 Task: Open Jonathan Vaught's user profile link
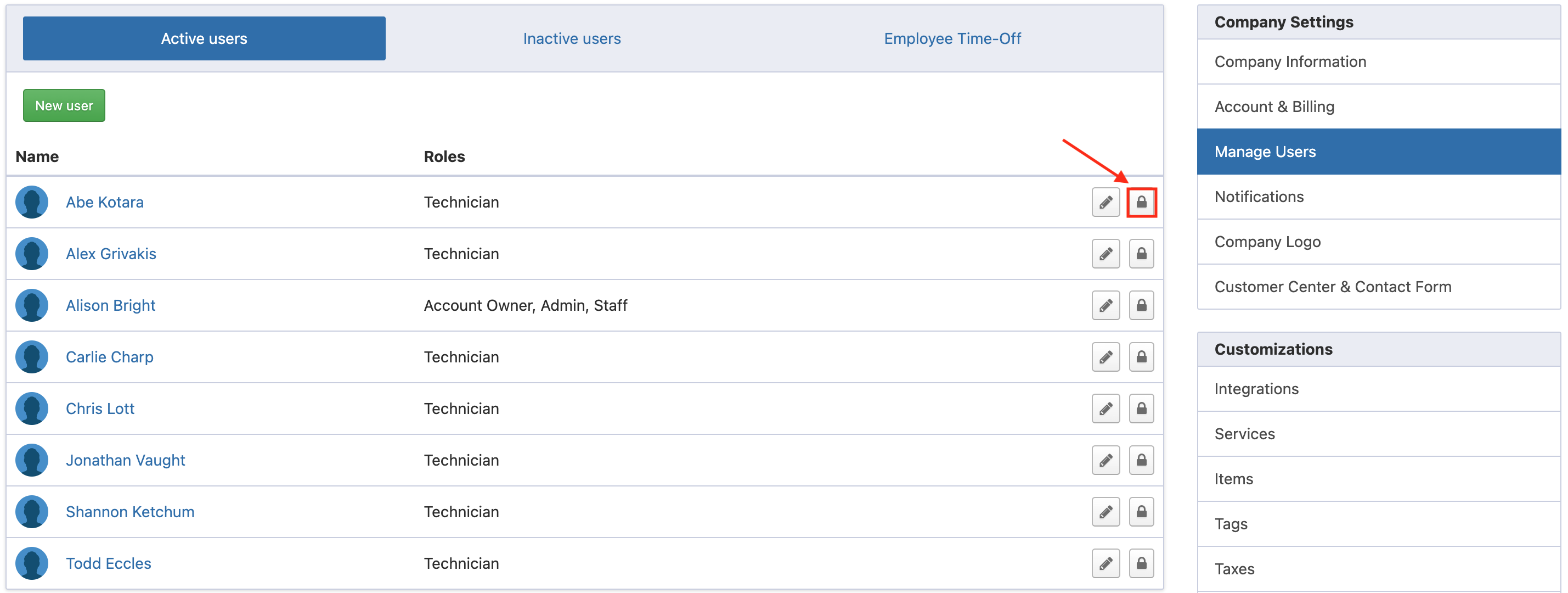tap(125, 460)
